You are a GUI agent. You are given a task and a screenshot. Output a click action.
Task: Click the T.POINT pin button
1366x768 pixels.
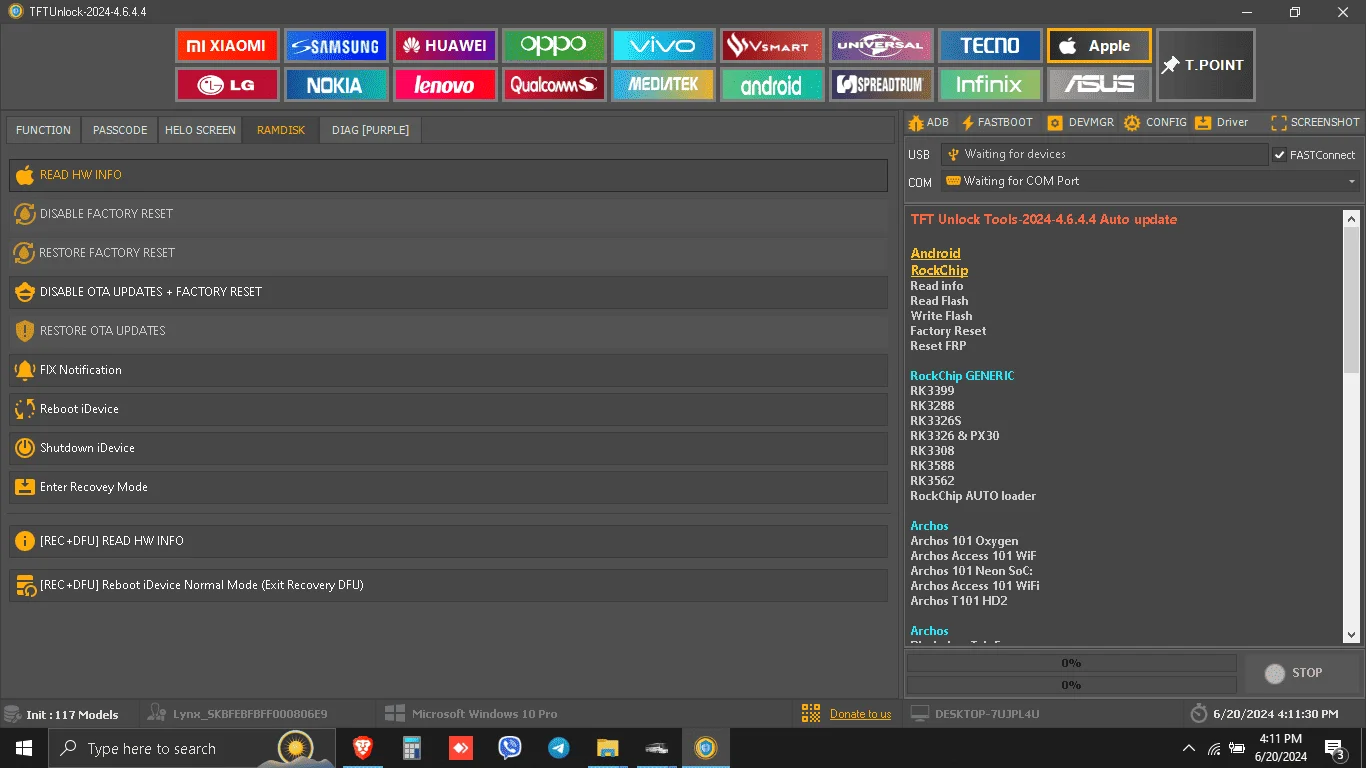pos(1205,65)
